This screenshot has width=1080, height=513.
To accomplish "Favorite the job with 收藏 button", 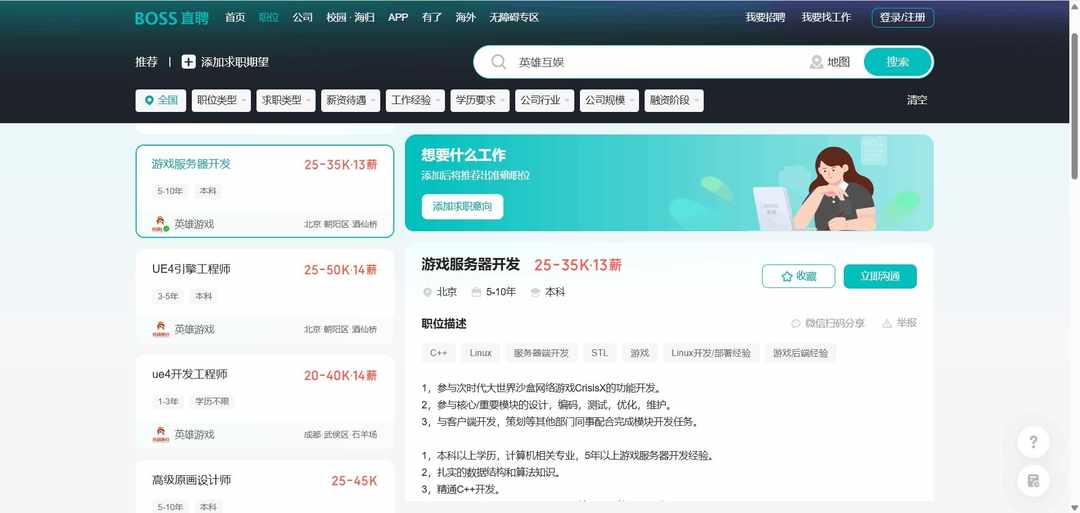I will tap(798, 276).
